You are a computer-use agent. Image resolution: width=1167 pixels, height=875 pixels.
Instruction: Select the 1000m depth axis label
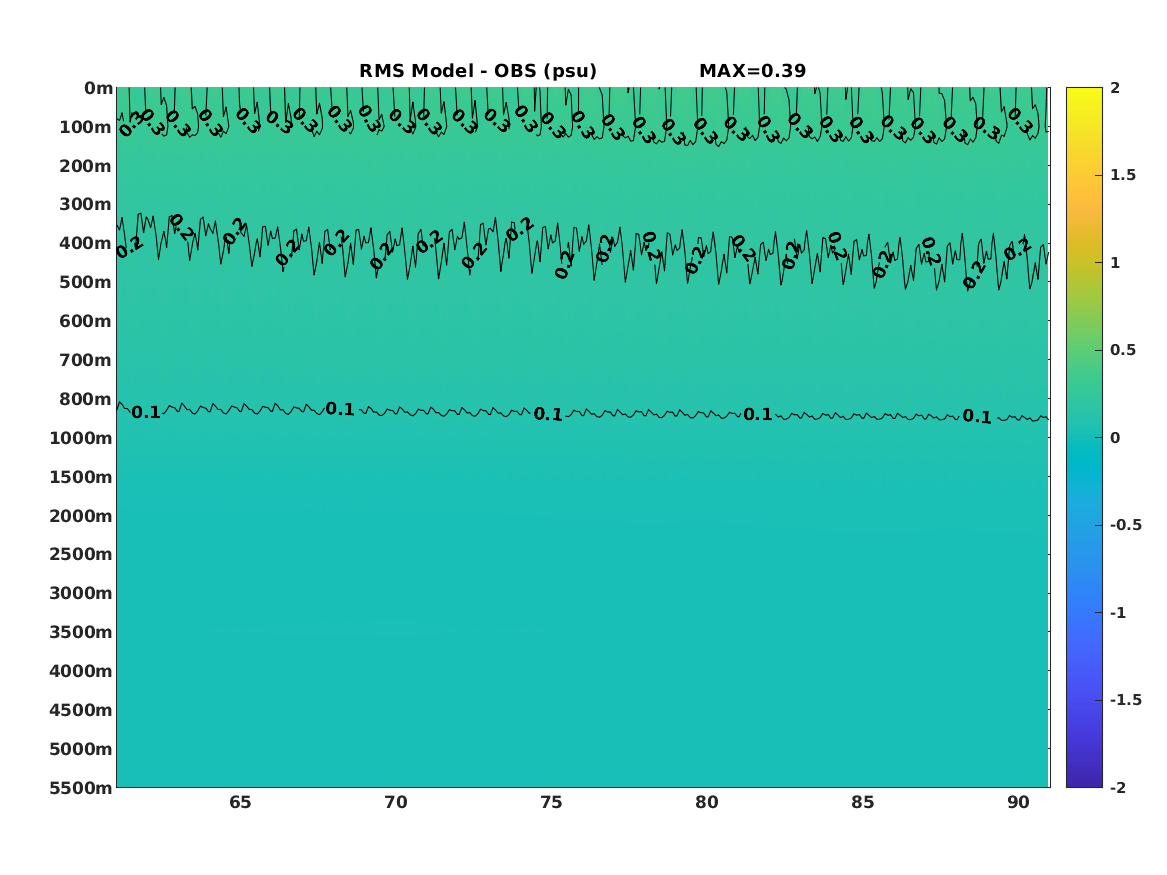coord(81,438)
